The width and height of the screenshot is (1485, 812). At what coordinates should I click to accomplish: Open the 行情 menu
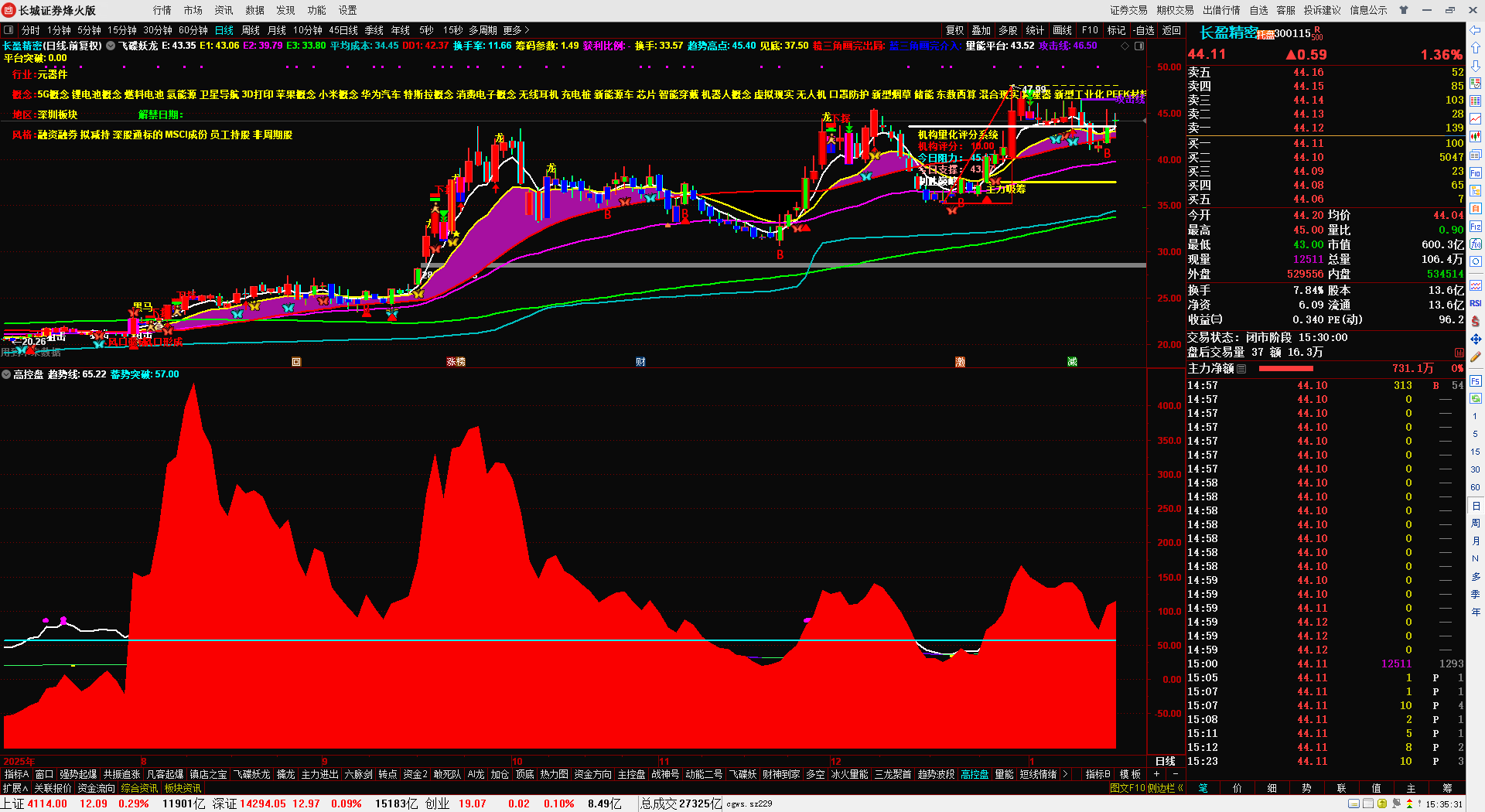(162, 10)
